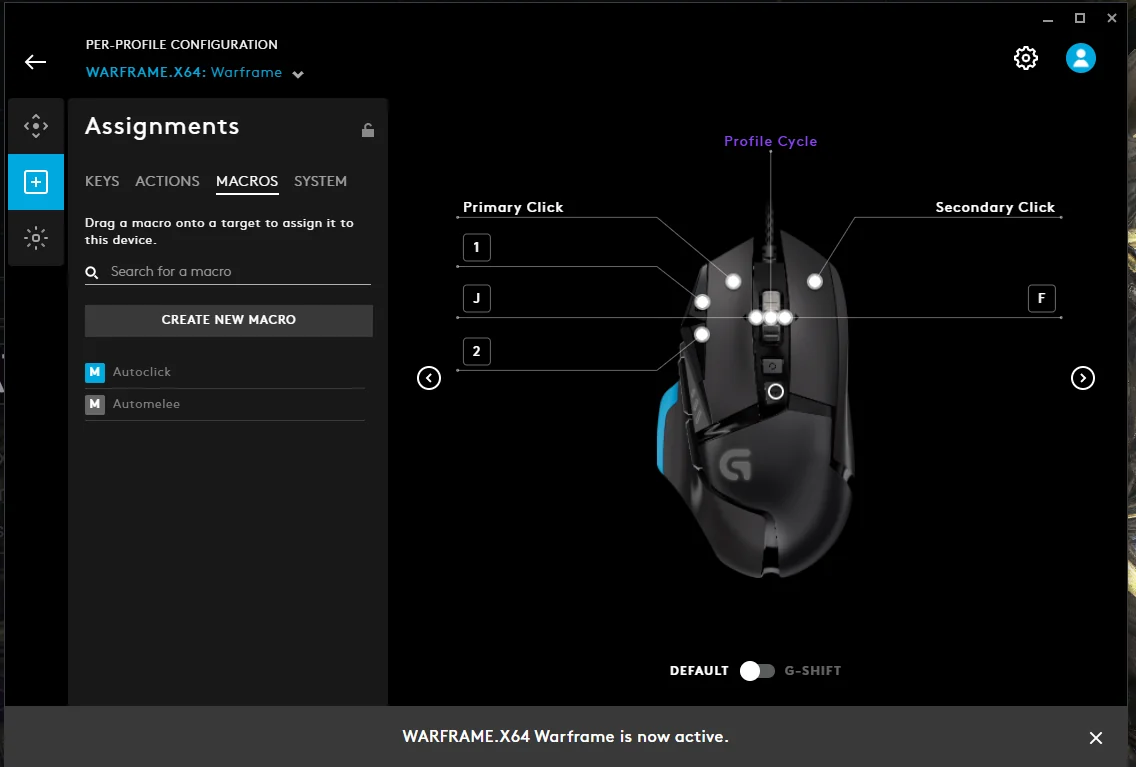Open the settings gear
Viewport: 1136px width, 767px height.
click(x=1025, y=58)
